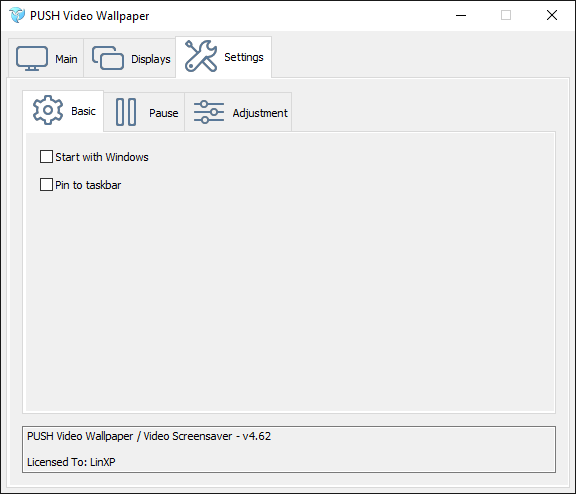Click the Displays overlapping screens icon
Image resolution: width=576 pixels, height=494 pixels.
[x=108, y=58]
